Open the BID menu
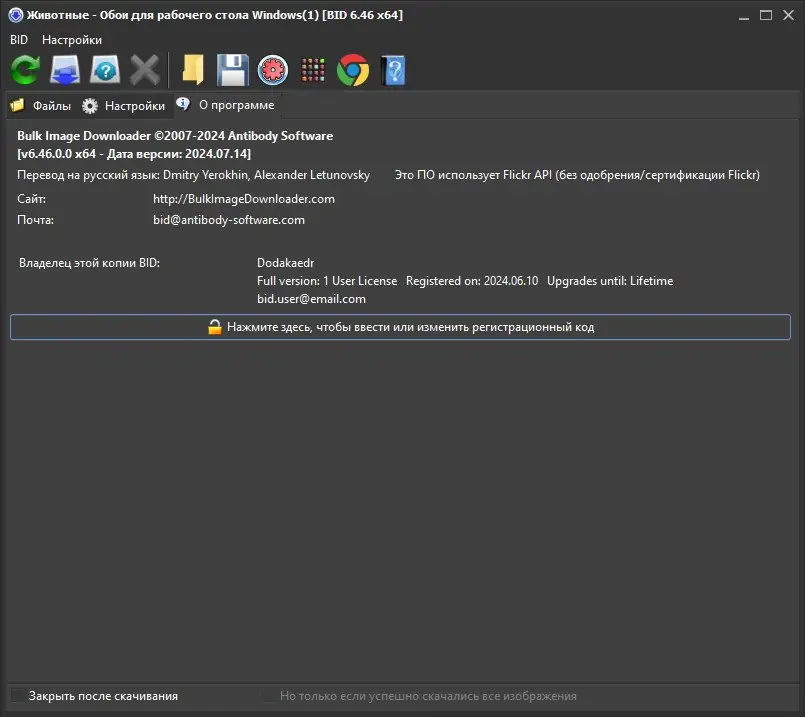 (x=19, y=40)
